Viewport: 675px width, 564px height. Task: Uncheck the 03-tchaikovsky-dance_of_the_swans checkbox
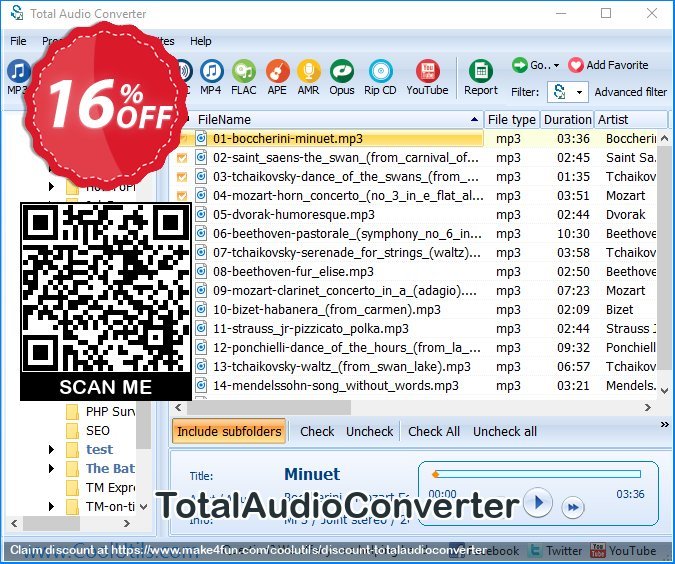click(x=182, y=177)
